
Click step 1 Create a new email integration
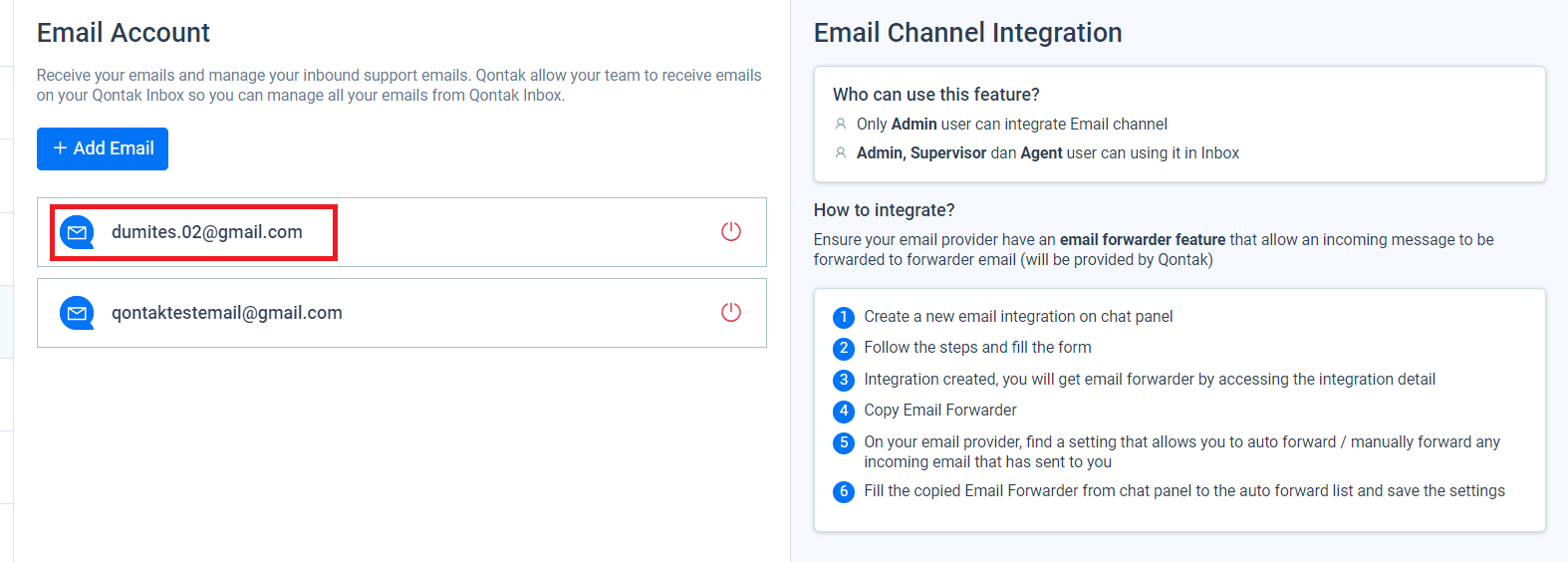pyautogui.click(x=1018, y=317)
